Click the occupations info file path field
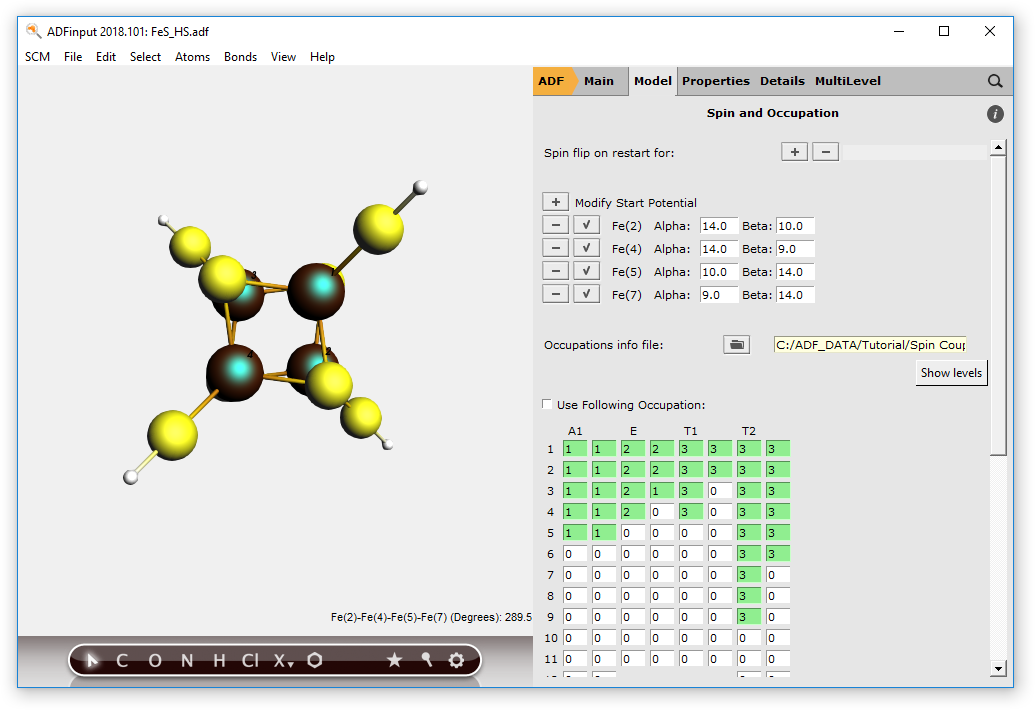 coord(870,344)
